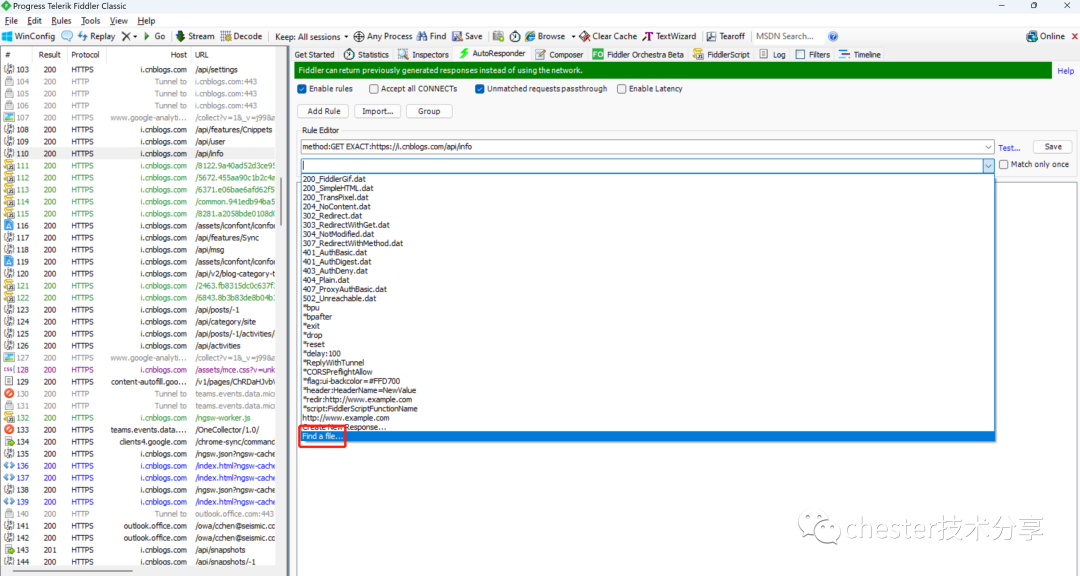
Task: Select *drop in the response list
Action: (x=647, y=336)
